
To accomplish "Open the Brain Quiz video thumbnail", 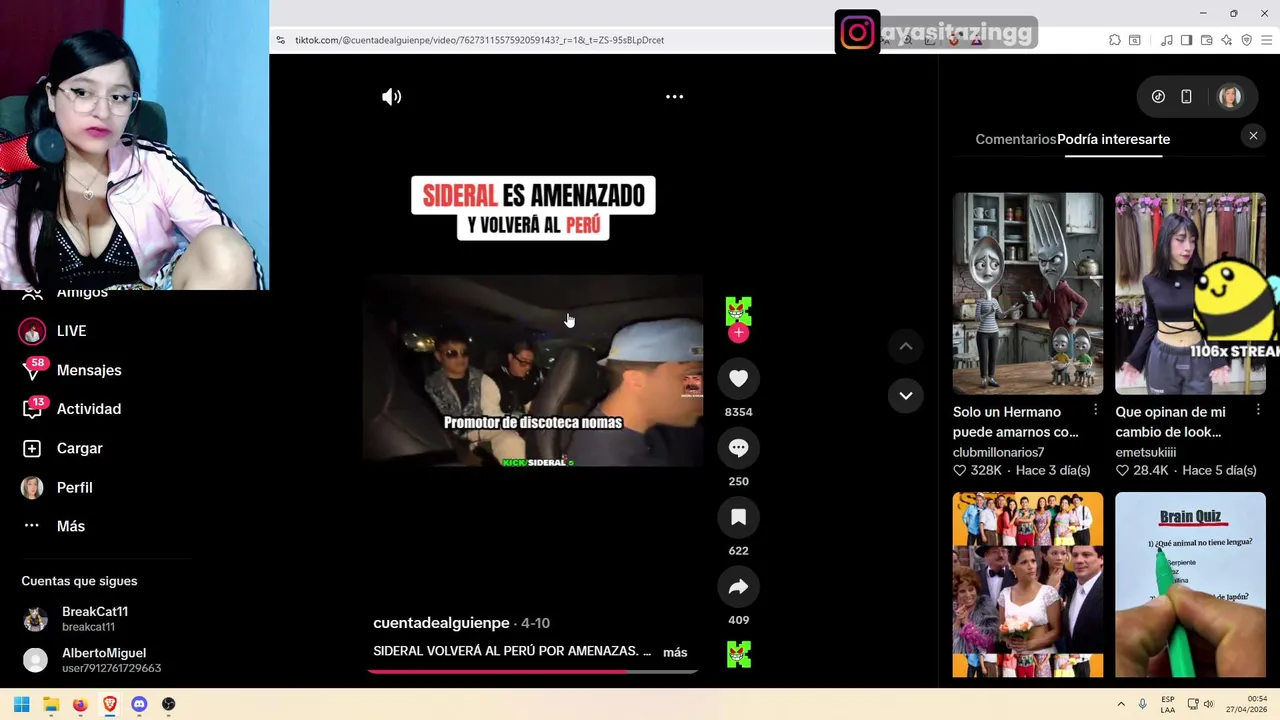I will coord(1190,584).
